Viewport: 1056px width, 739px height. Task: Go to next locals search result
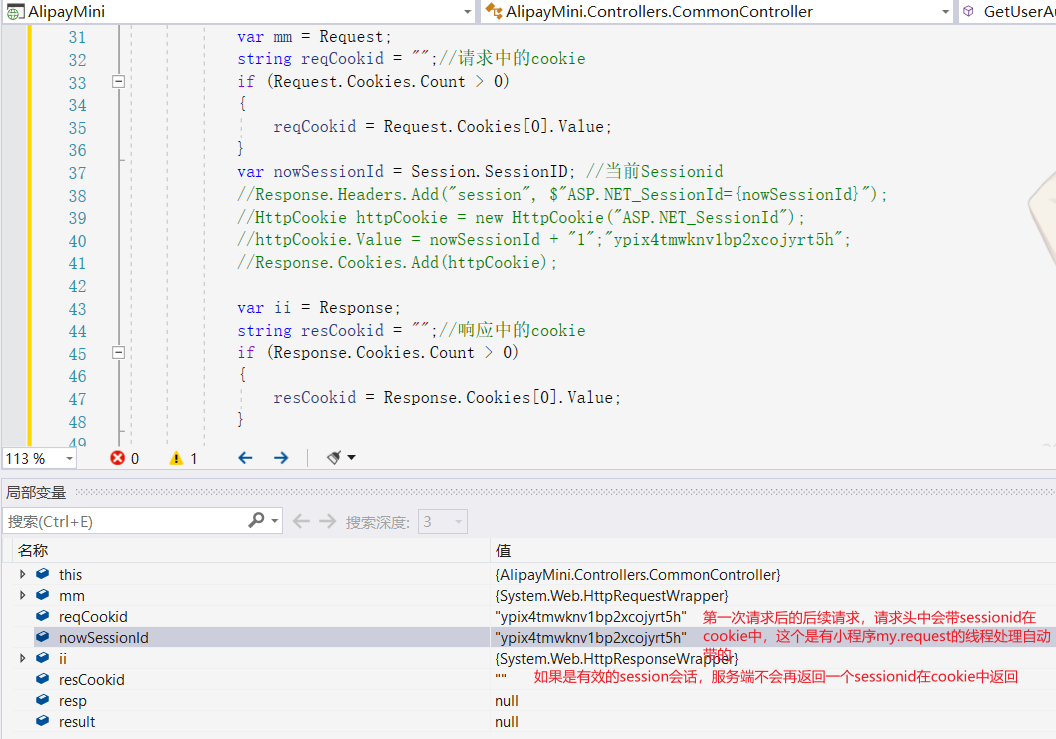327,521
